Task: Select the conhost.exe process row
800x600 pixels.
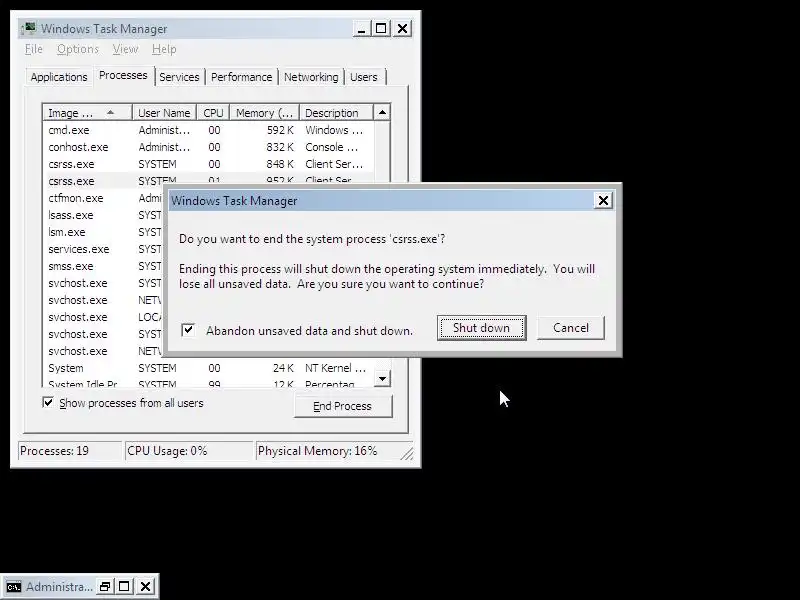Action: [x=208, y=147]
